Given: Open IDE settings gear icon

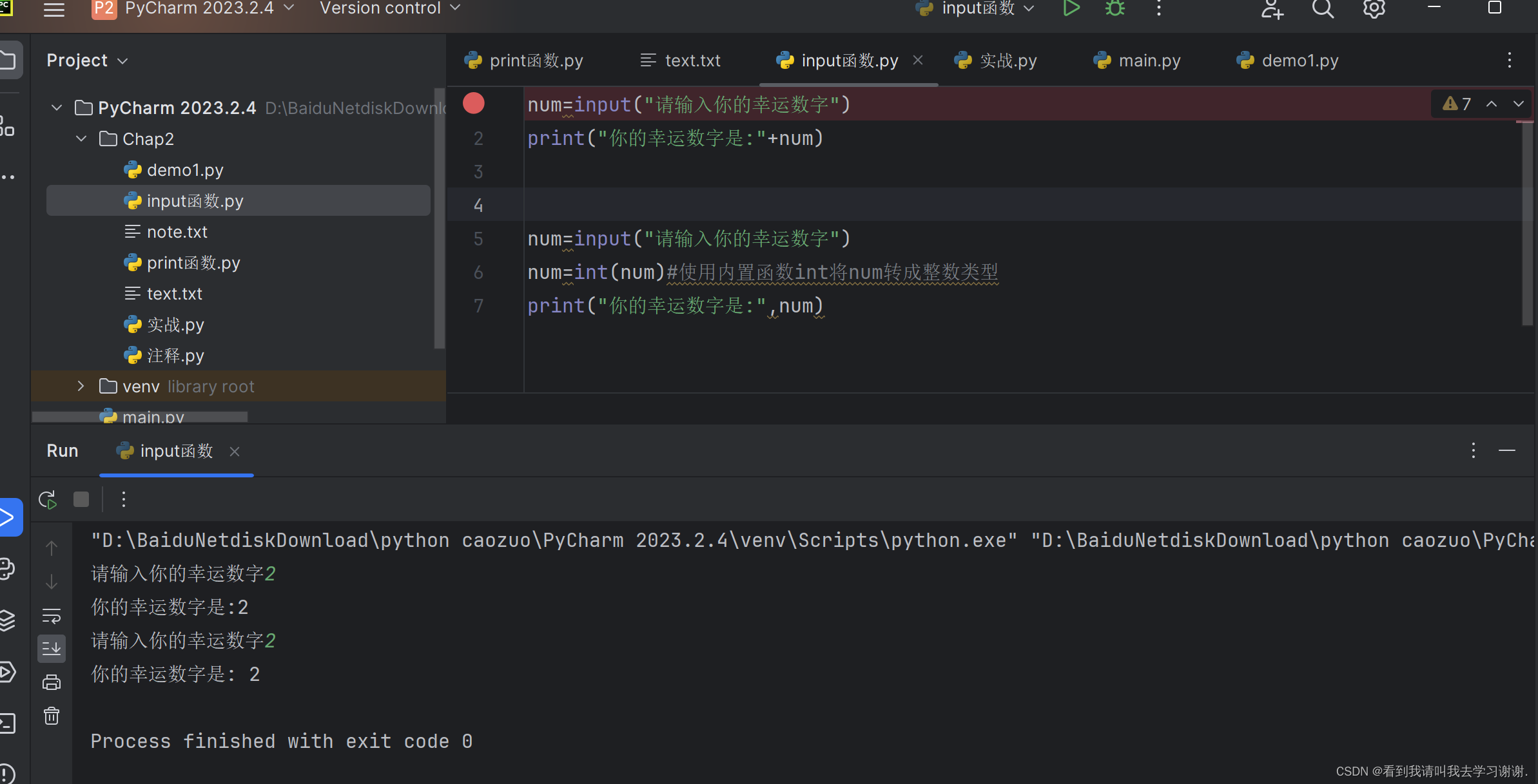Looking at the screenshot, I should point(1374,8).
